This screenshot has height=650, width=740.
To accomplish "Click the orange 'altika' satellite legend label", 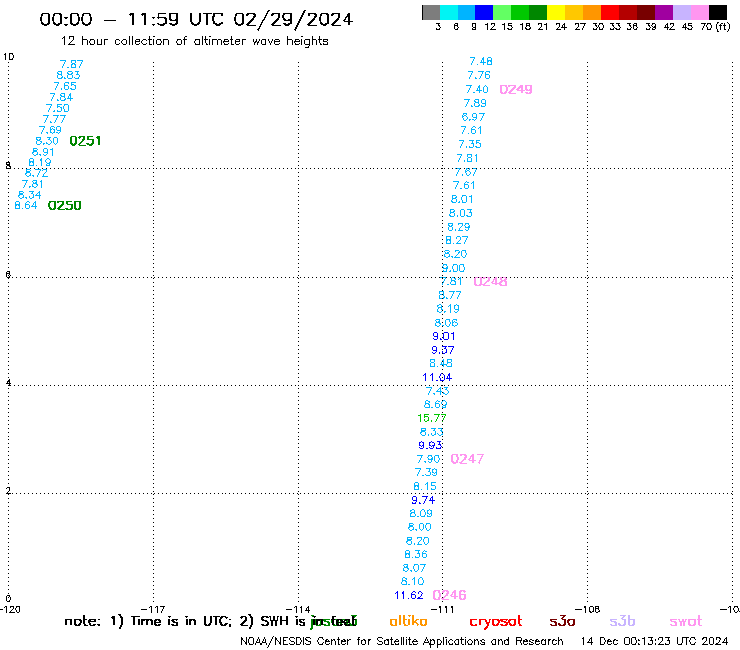I will [409, 621].
